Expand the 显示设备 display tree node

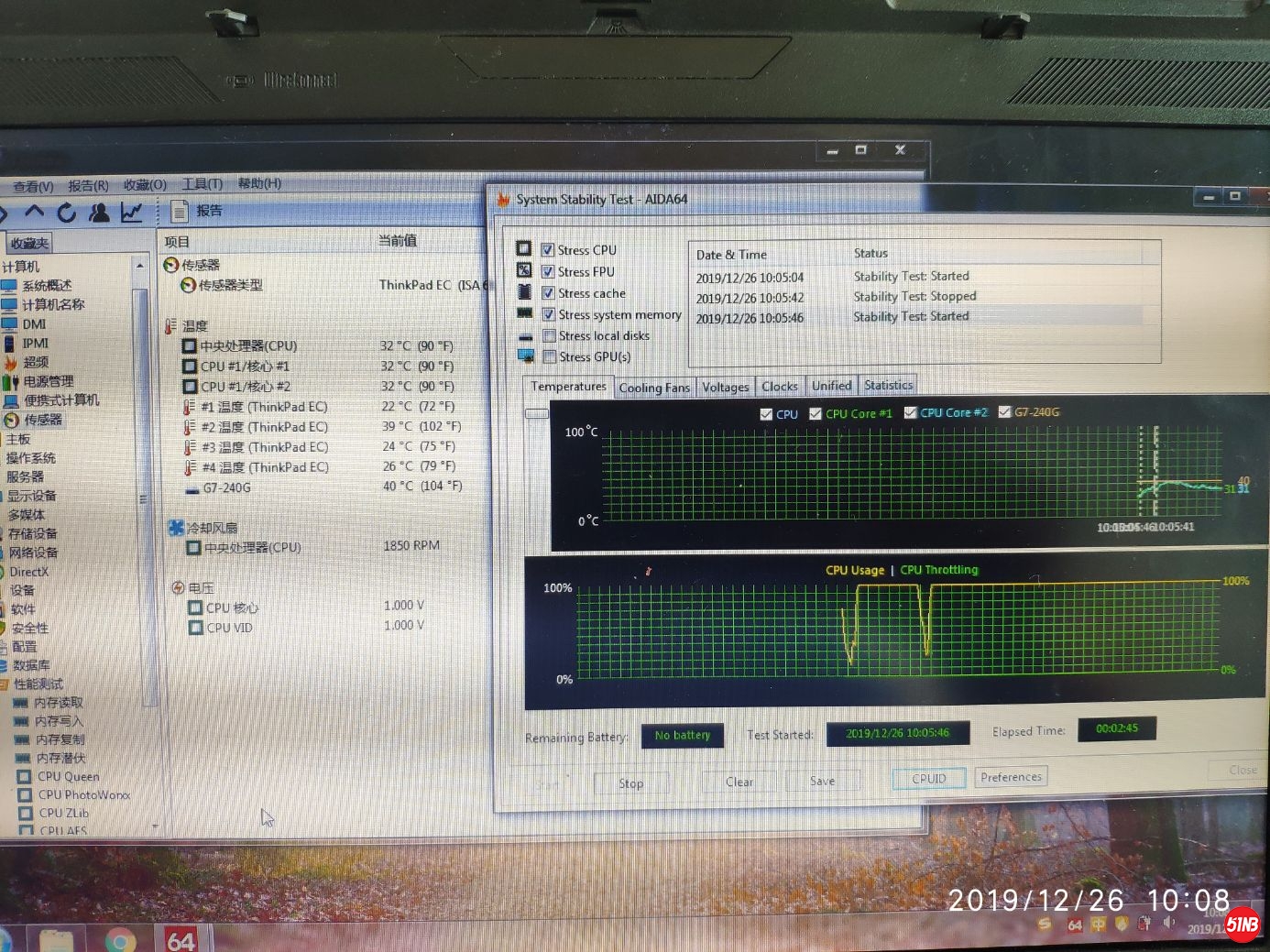[x=31, y=496]
